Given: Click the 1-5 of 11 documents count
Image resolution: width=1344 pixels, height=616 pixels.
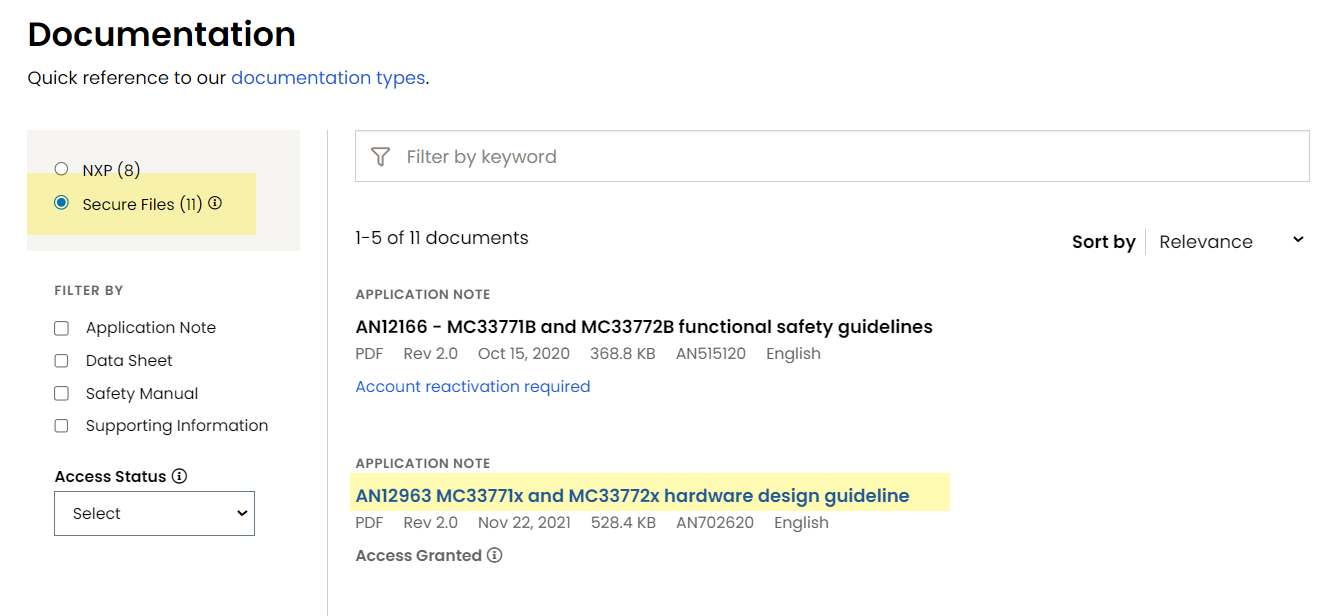Looking at the screenshot, I should [x=442, y=238].
